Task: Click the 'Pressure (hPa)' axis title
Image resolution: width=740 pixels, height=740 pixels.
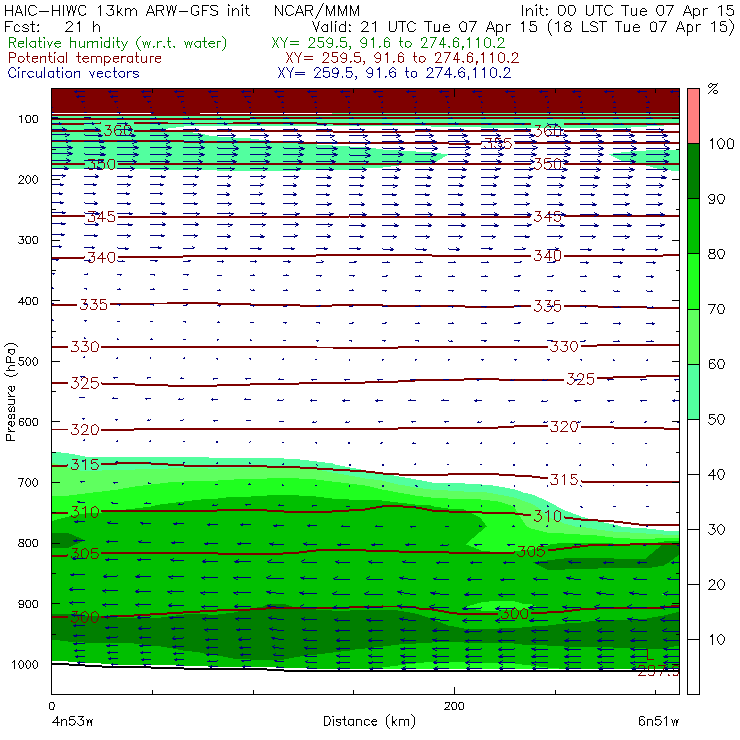Action: [x=10, y=392]
